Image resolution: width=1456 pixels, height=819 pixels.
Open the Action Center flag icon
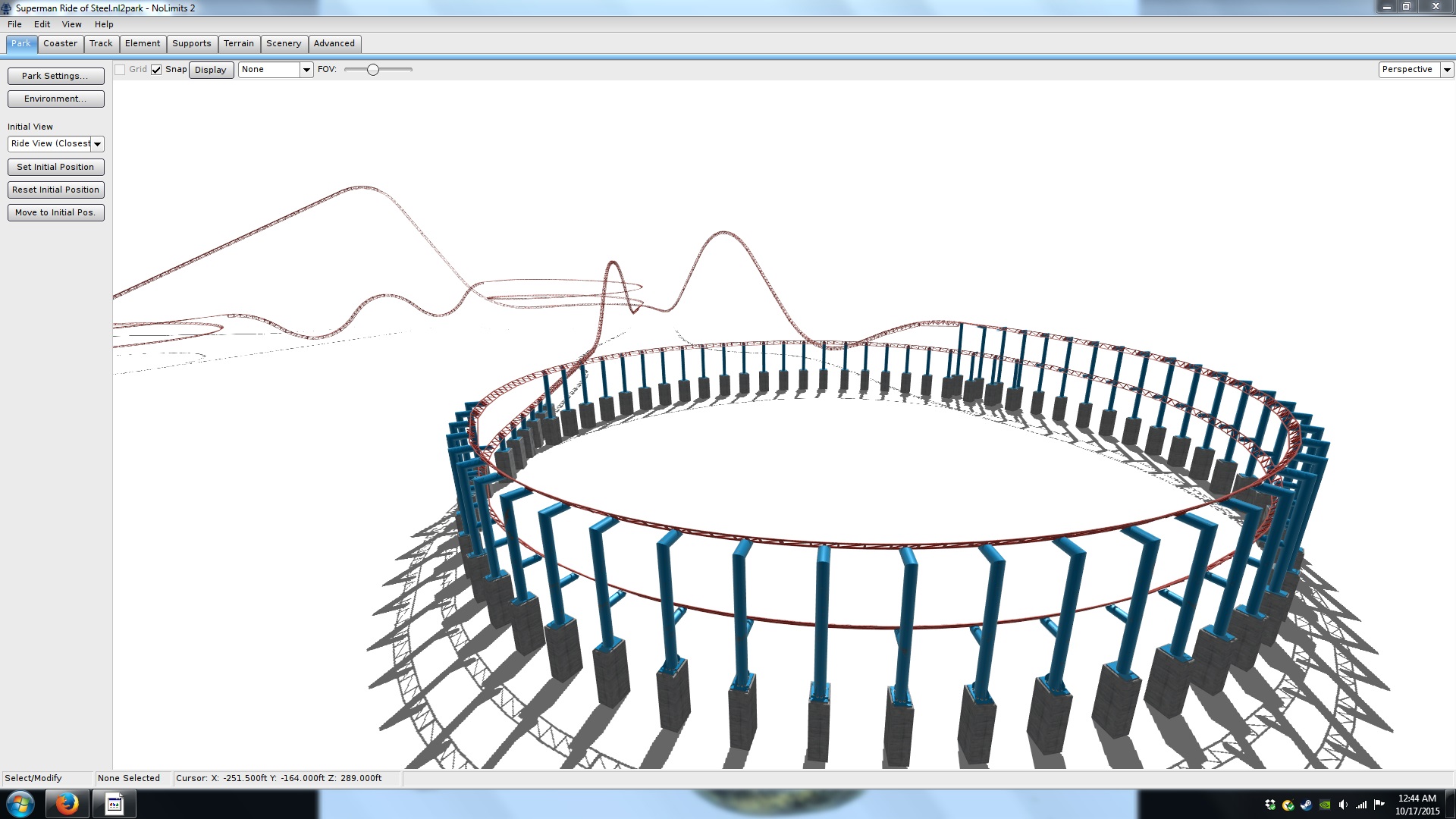(1379, 804)
